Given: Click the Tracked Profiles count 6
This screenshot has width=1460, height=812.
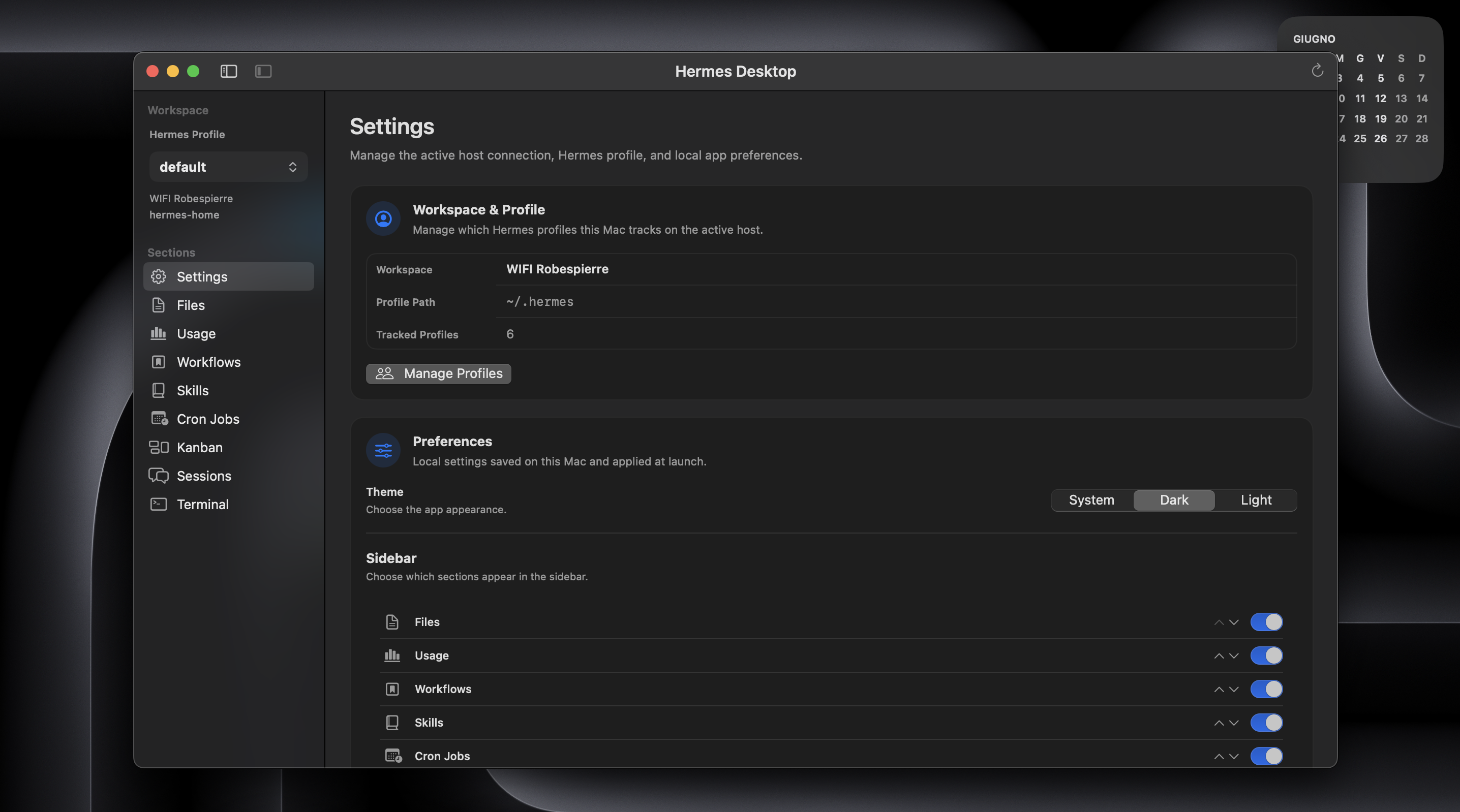Looking at the screenshot, I should pyautogui.click(x=510, y=334).
